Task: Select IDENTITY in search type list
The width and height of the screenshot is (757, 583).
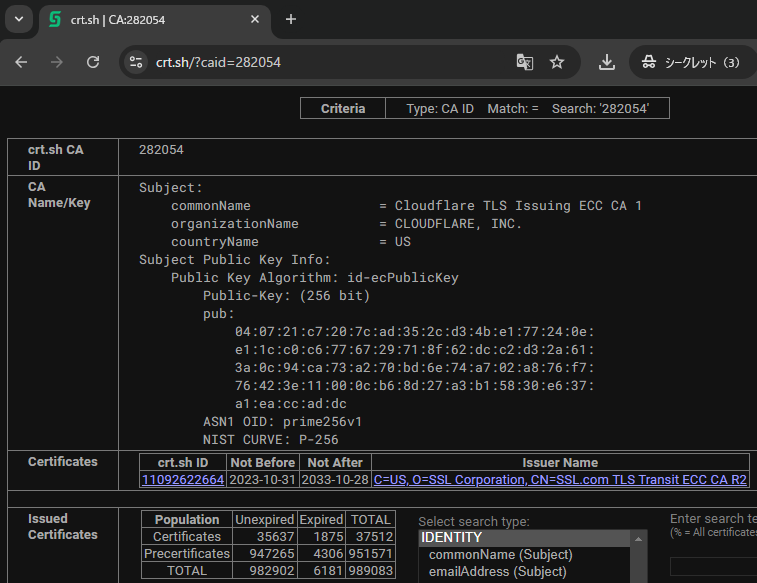Action: click(524, 538)
